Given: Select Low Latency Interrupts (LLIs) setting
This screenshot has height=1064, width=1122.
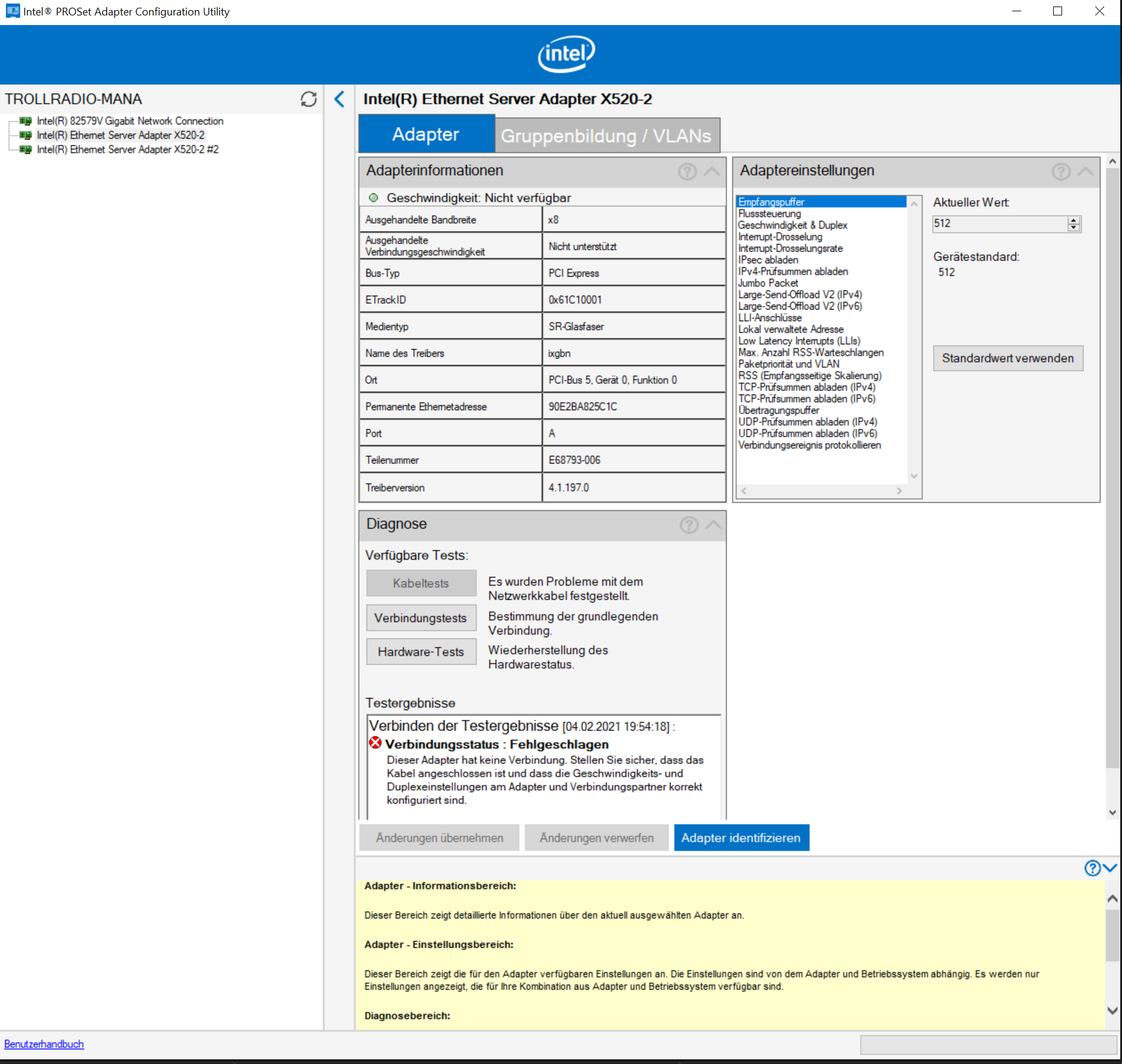Looking at the screenshot, I should (799, 341).
